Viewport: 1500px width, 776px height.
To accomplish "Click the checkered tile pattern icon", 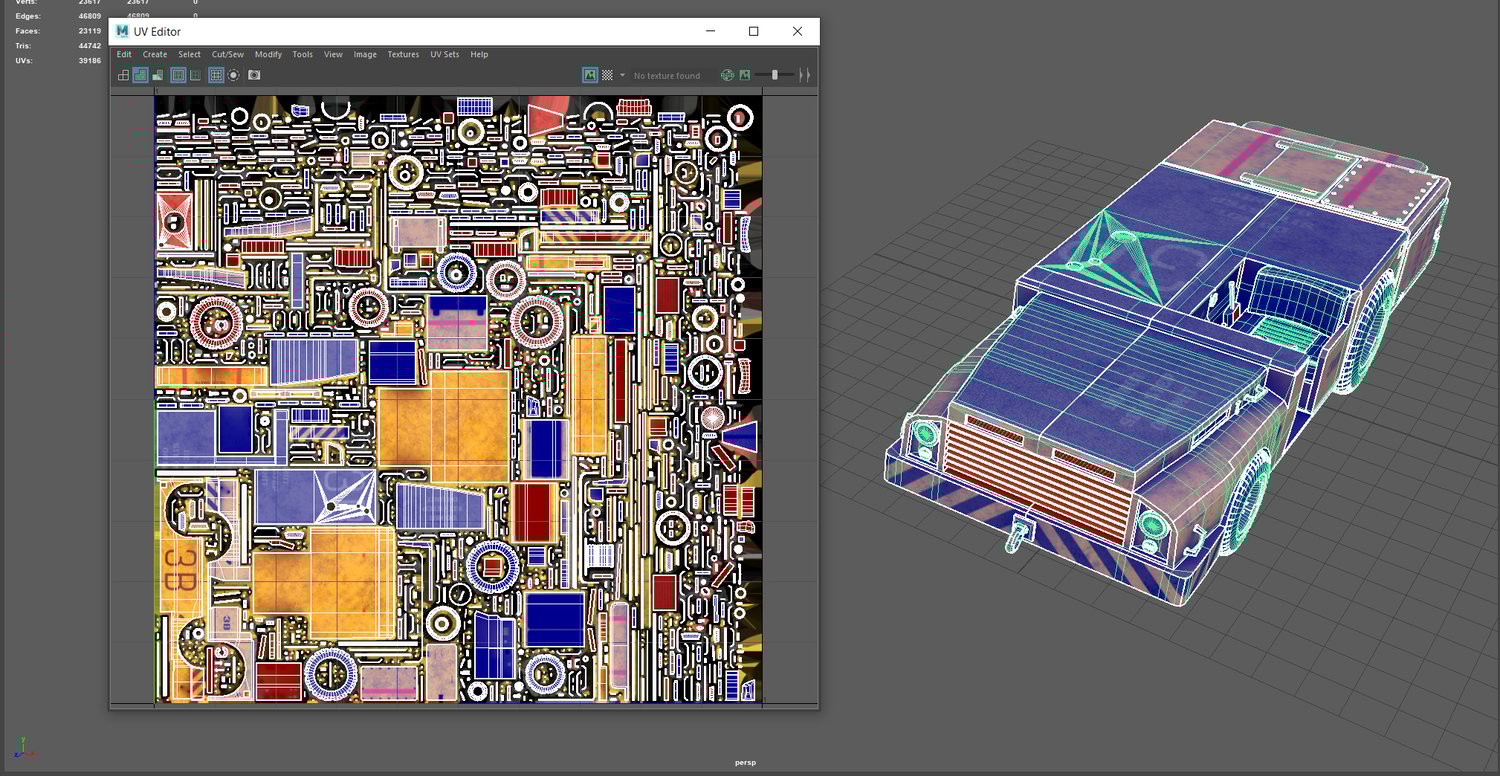I will tap(607, 75).
